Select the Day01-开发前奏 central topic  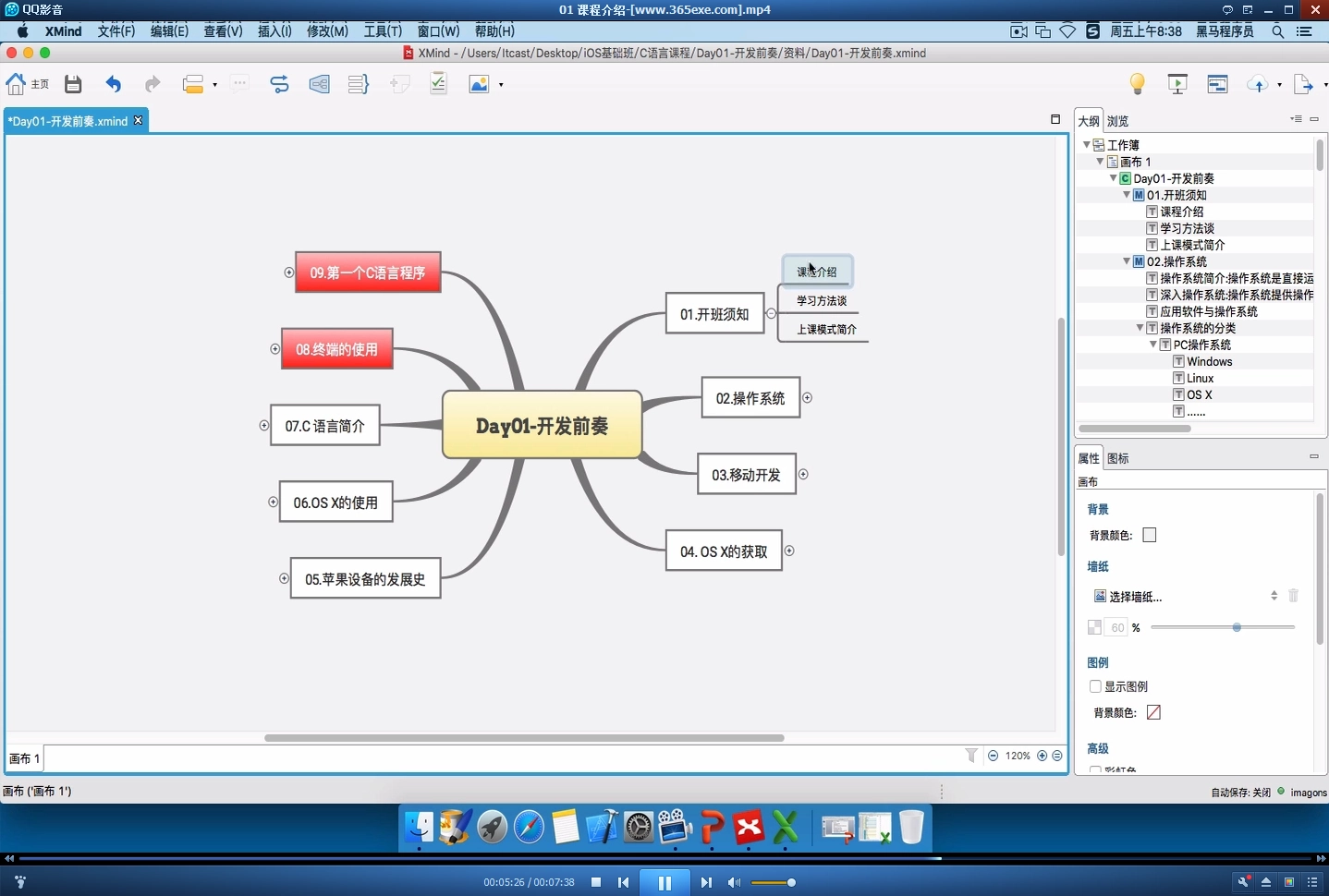pos(542,426)
